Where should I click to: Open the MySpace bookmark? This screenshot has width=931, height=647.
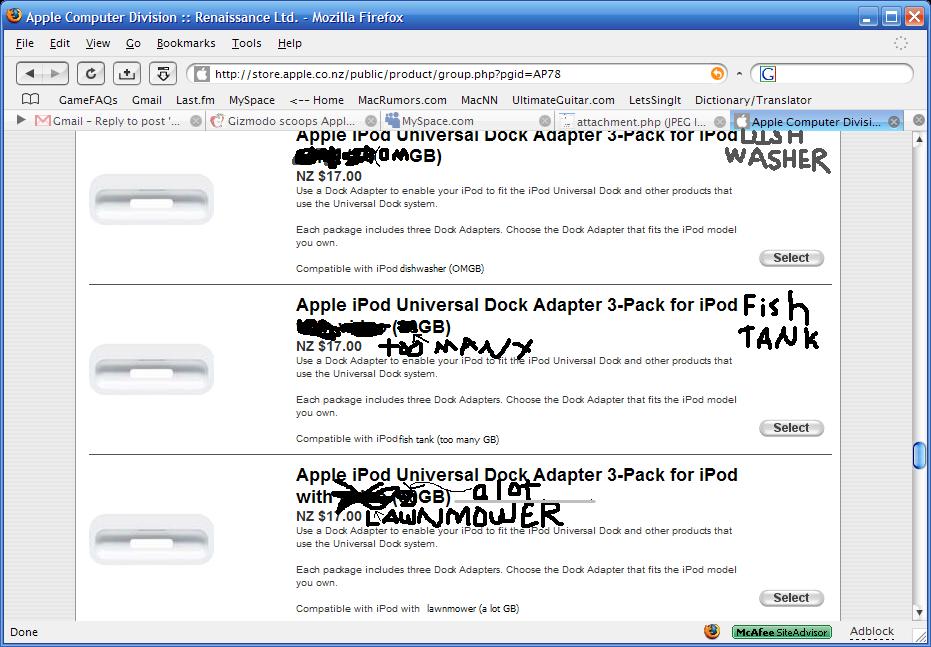pyautogui.click(x=252, y=100)
